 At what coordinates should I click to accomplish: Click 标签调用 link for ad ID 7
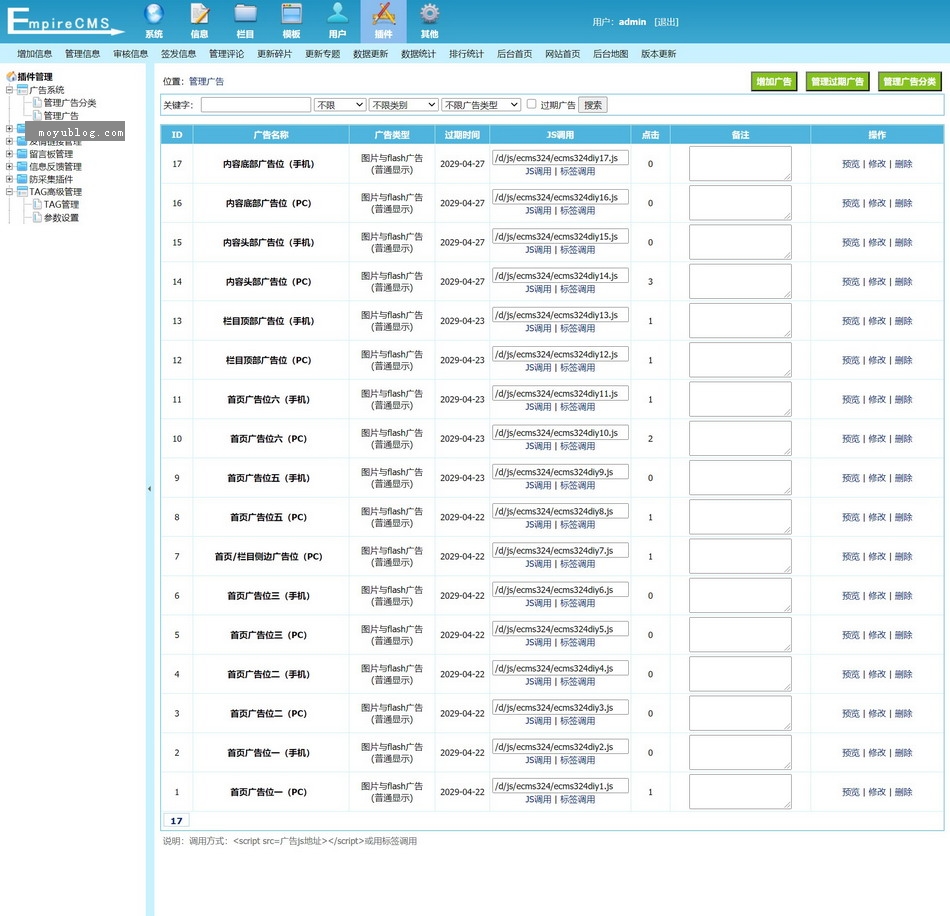coord(577,564)
